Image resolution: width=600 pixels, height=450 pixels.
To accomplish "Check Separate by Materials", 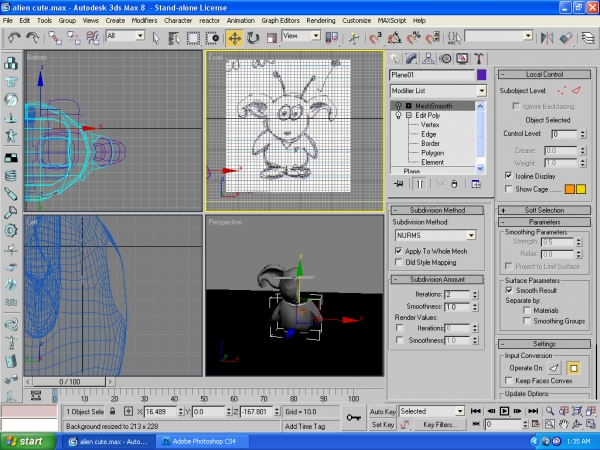I will click(x=527, y=310).
